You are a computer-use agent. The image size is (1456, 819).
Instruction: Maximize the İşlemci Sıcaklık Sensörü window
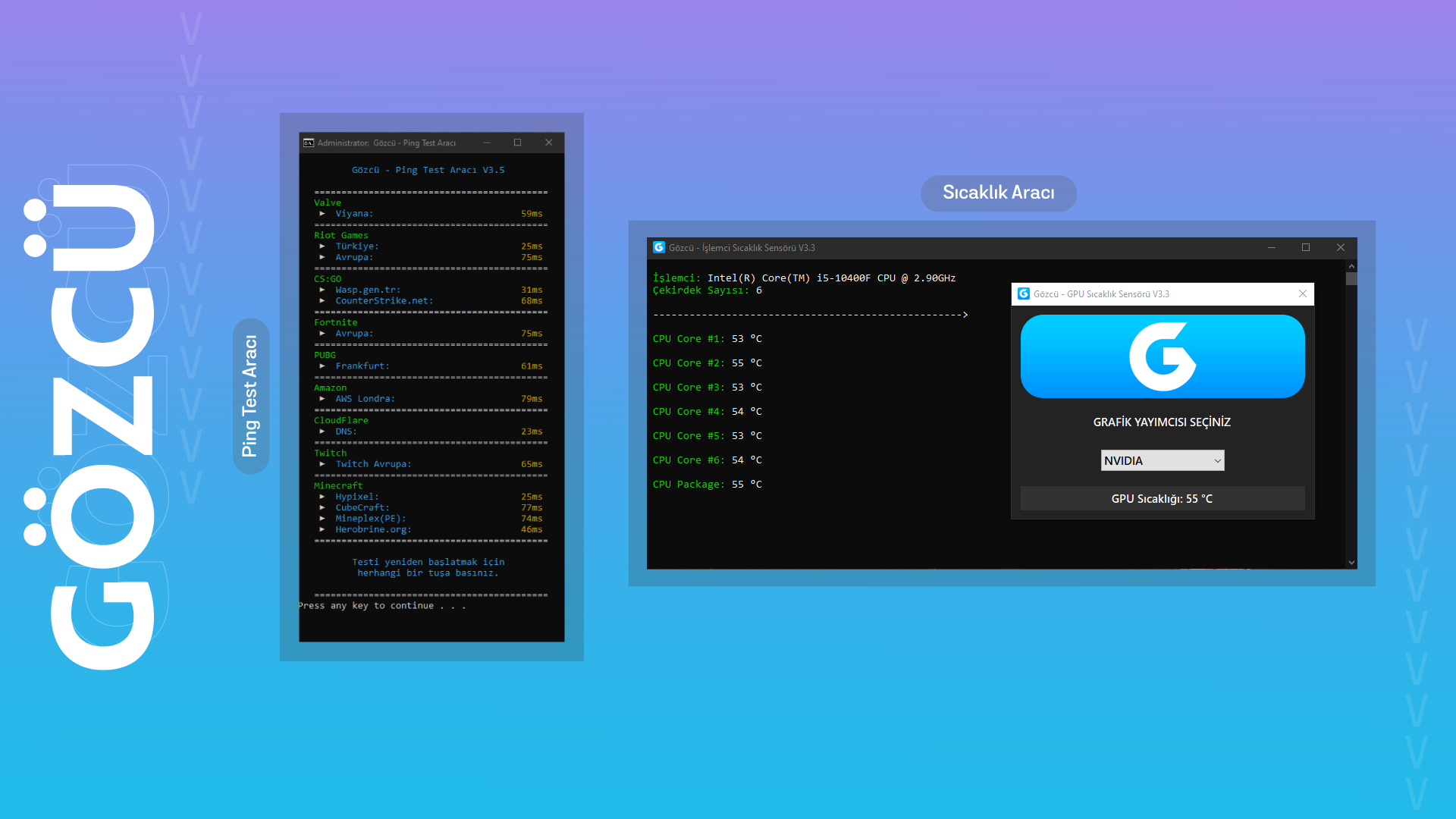(x=1306, y=247)
